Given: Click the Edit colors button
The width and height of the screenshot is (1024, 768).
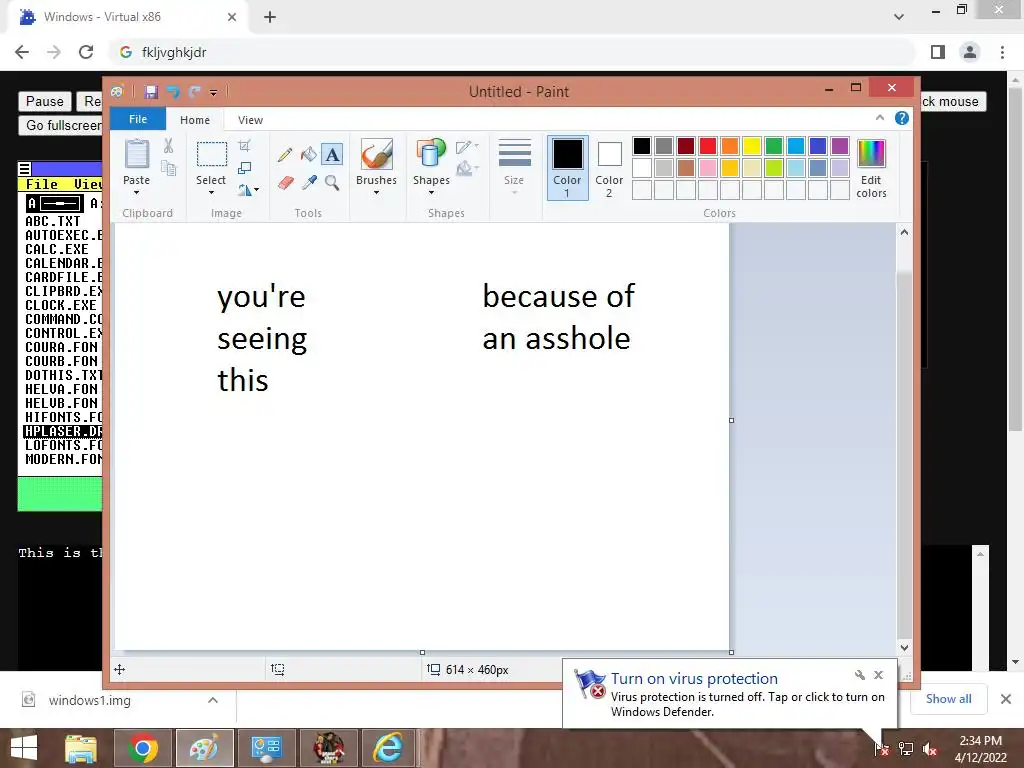Looking at the screenshot, I should (871, 168).
